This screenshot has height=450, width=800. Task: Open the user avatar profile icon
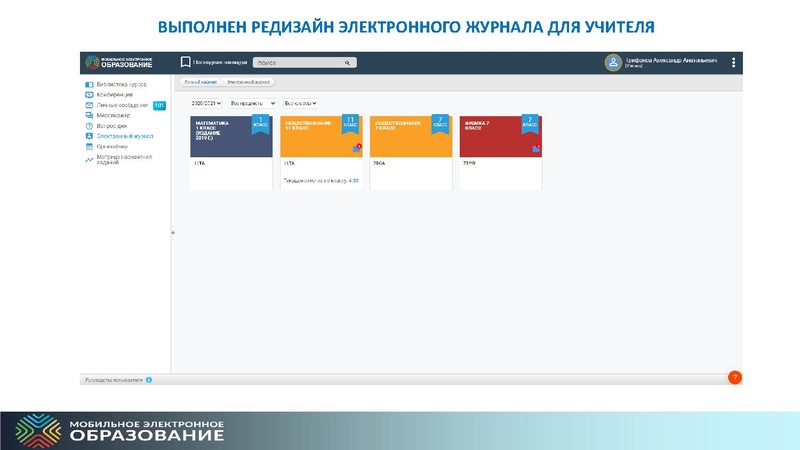(613, 63)
